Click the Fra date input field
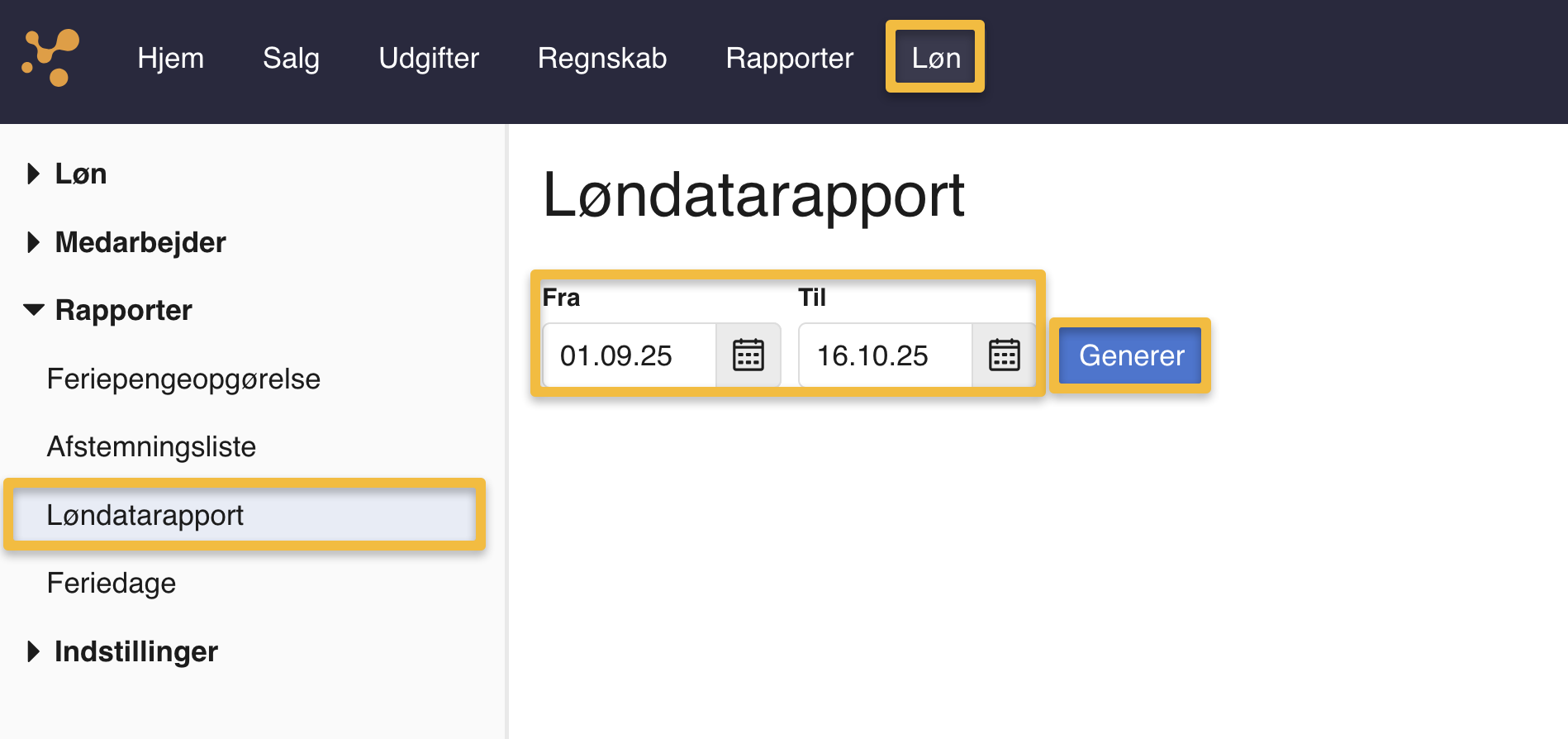 pos(630,355)
